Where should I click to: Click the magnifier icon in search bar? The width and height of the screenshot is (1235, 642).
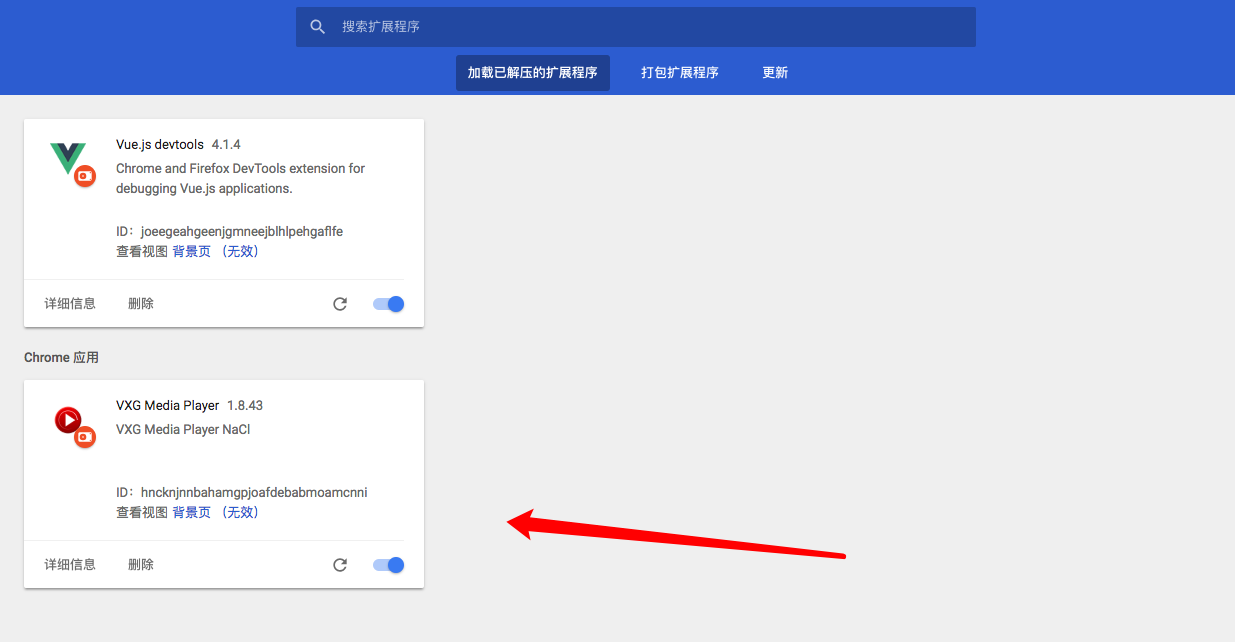click(x=318, y=27)
